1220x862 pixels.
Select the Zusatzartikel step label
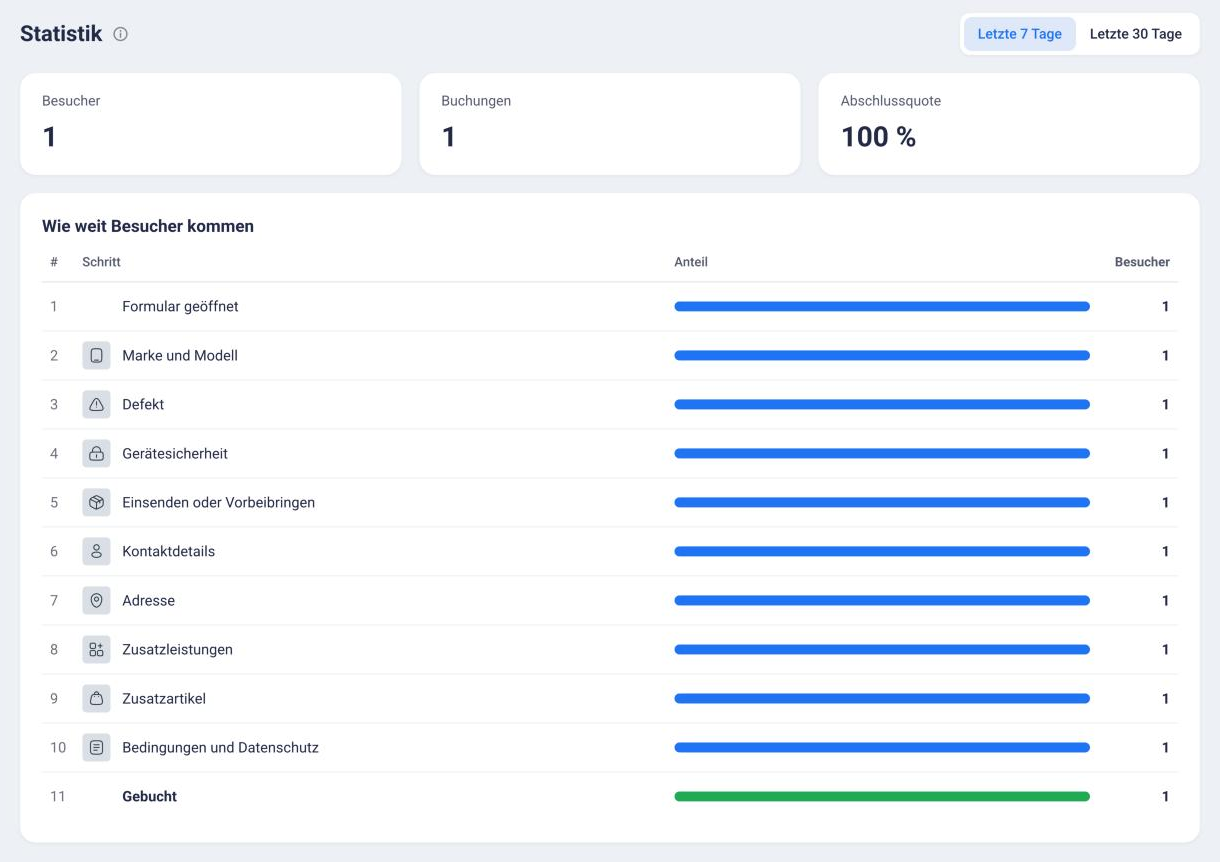coord(164,698)
